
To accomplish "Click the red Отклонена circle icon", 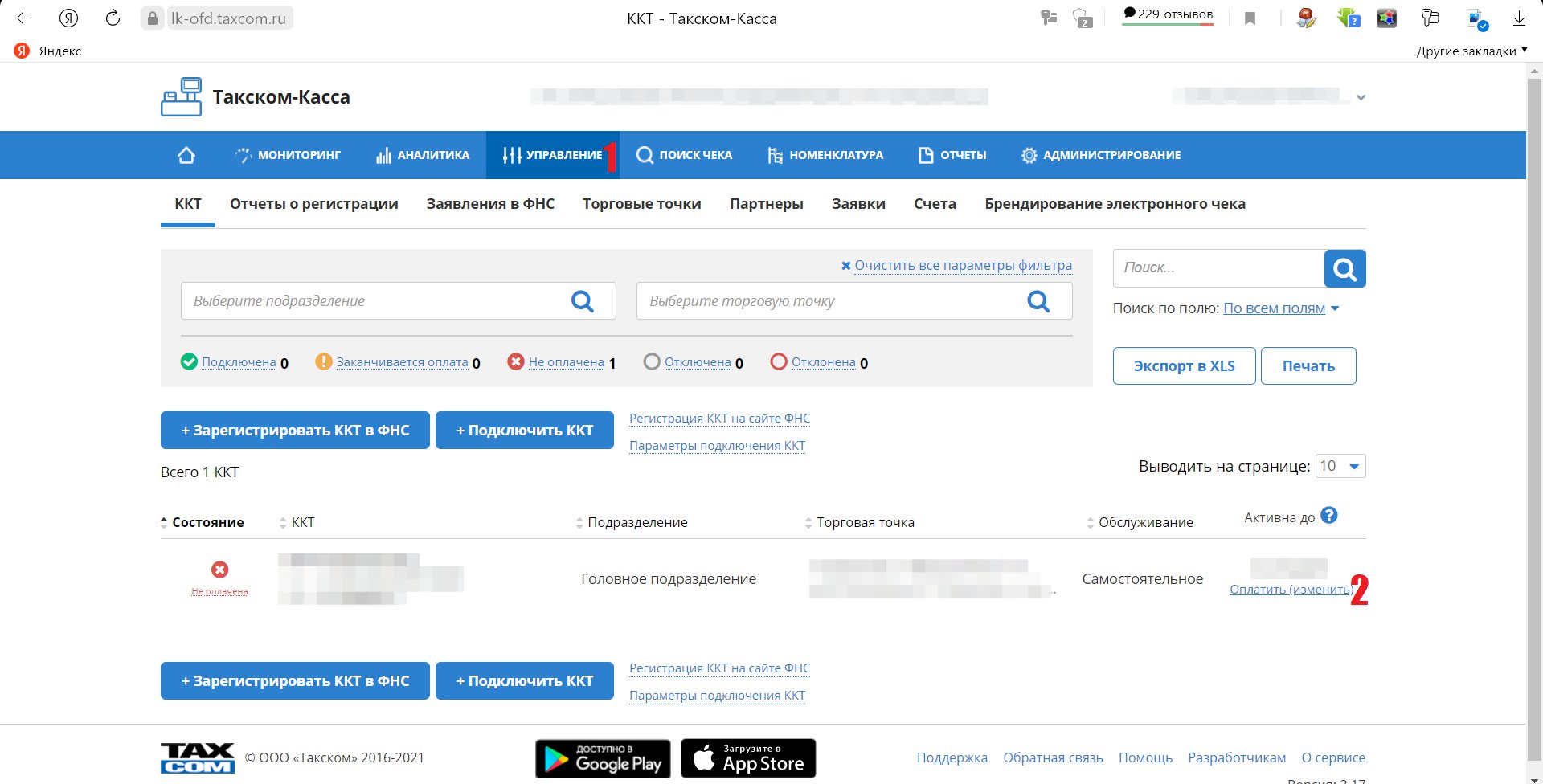I will click(778, 361).
